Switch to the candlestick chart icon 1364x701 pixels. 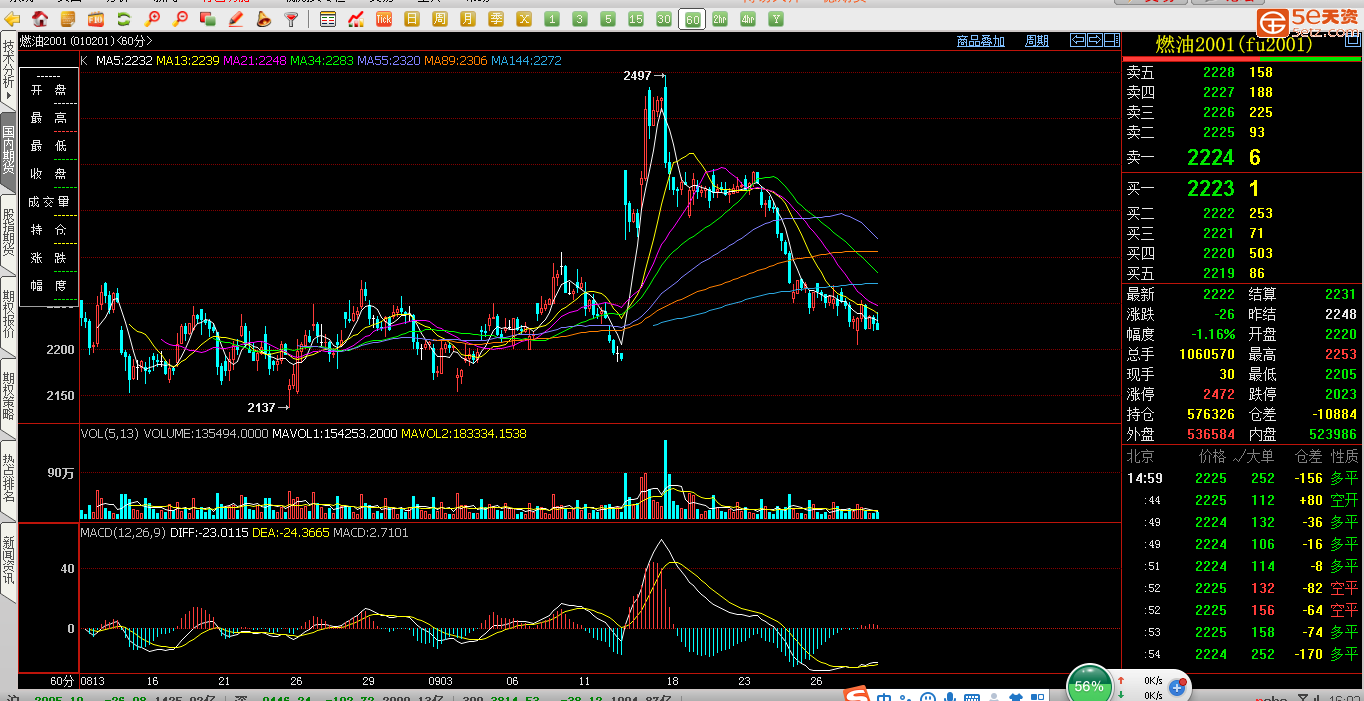(356, 19)
